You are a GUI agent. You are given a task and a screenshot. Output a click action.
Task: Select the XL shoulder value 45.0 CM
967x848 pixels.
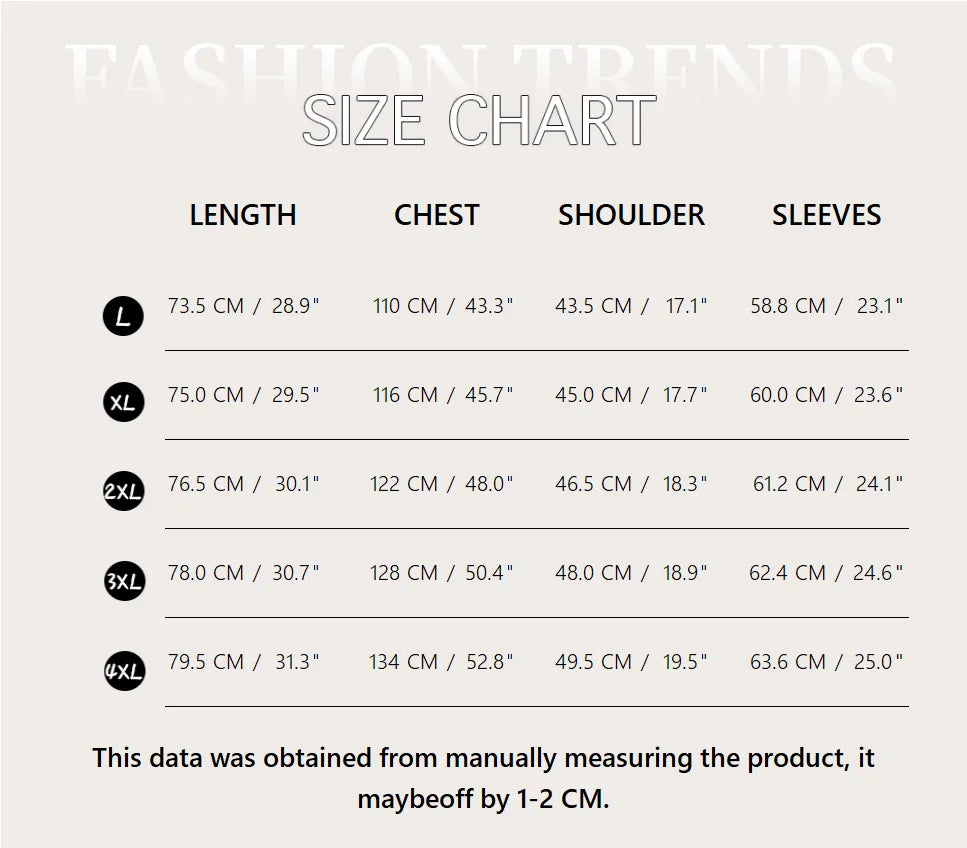click(x=593, y=395)
